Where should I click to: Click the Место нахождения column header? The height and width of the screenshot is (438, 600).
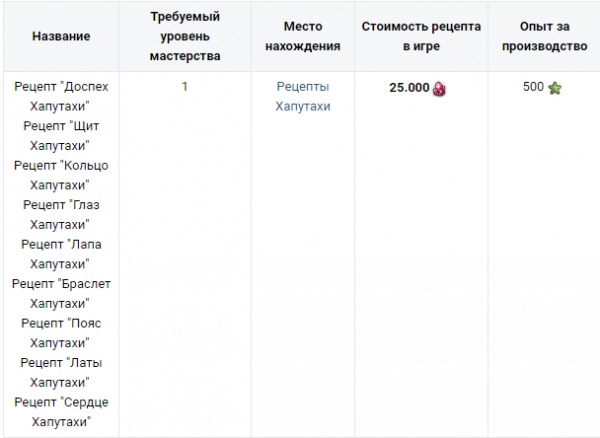click(303, 37)
